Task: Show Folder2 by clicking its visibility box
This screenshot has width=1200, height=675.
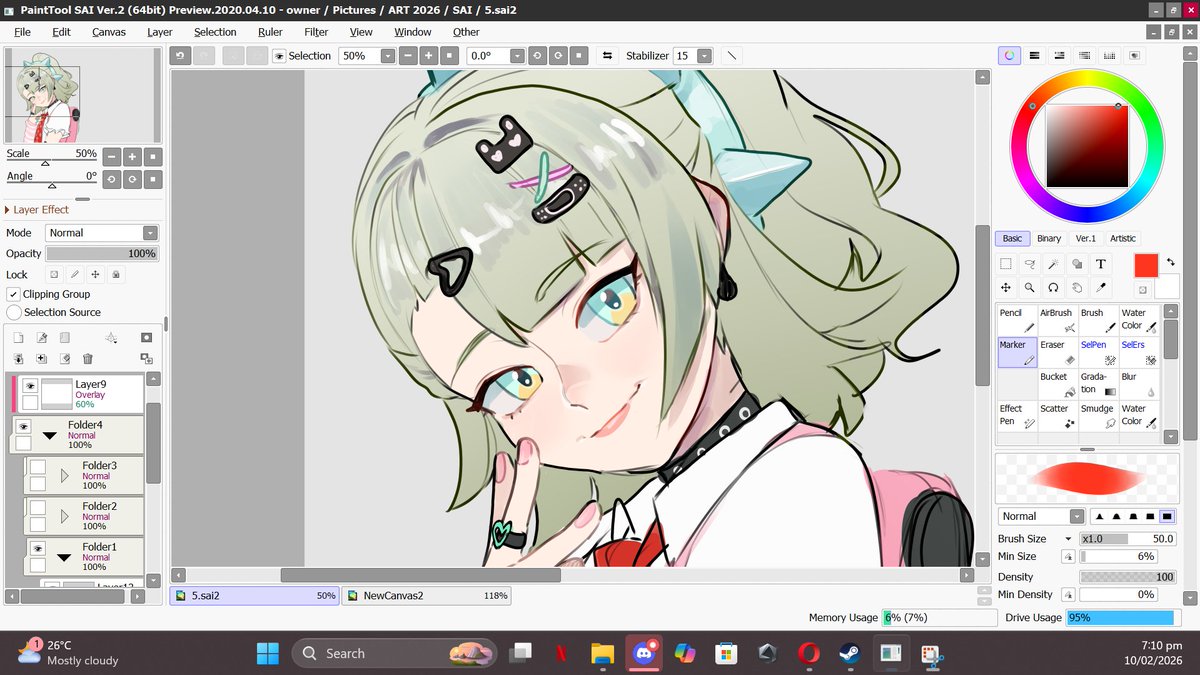Action: pos(37,508)
